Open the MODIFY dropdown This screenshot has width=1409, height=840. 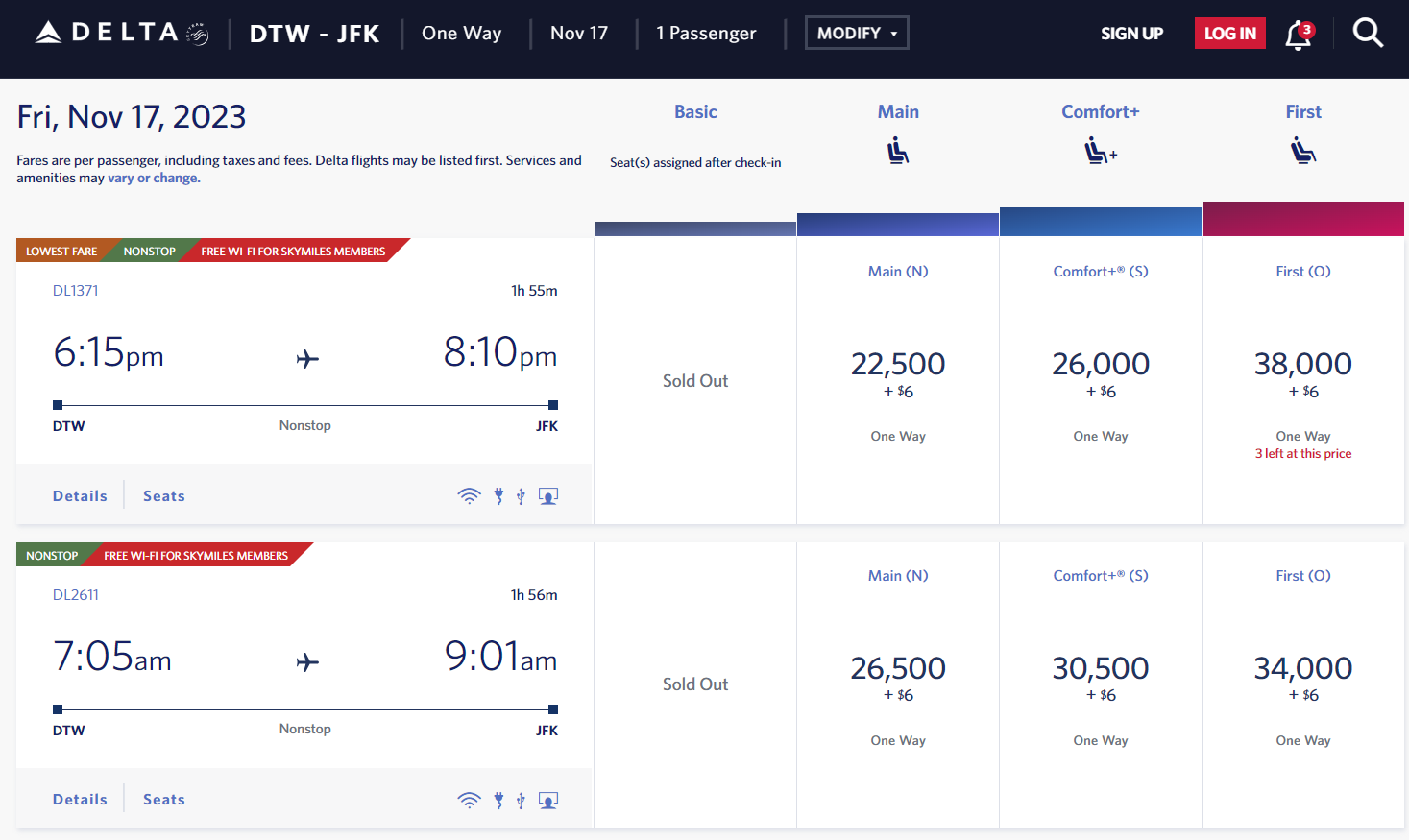(x=856, y=32)
